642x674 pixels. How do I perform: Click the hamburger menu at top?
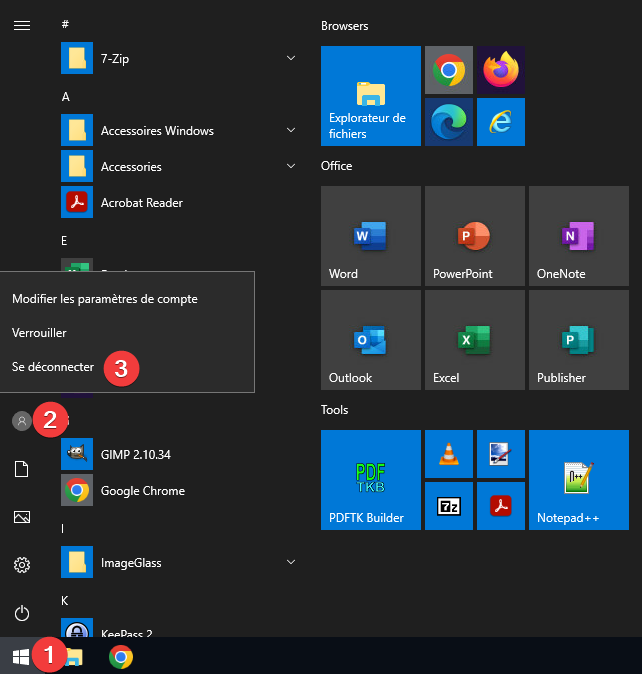(x=21, y=25)
